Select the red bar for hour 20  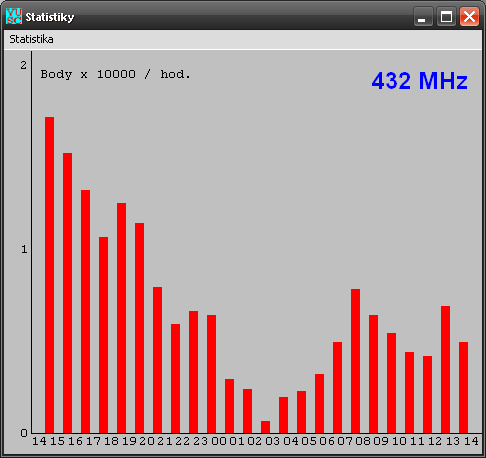coord(157,360)
